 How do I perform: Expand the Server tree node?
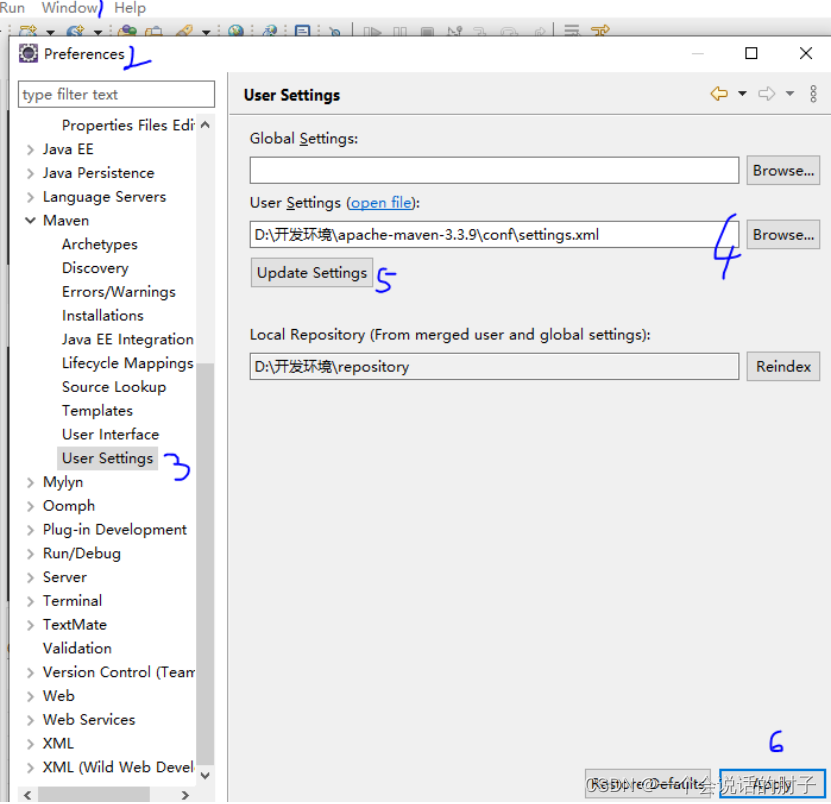point(30,578)
